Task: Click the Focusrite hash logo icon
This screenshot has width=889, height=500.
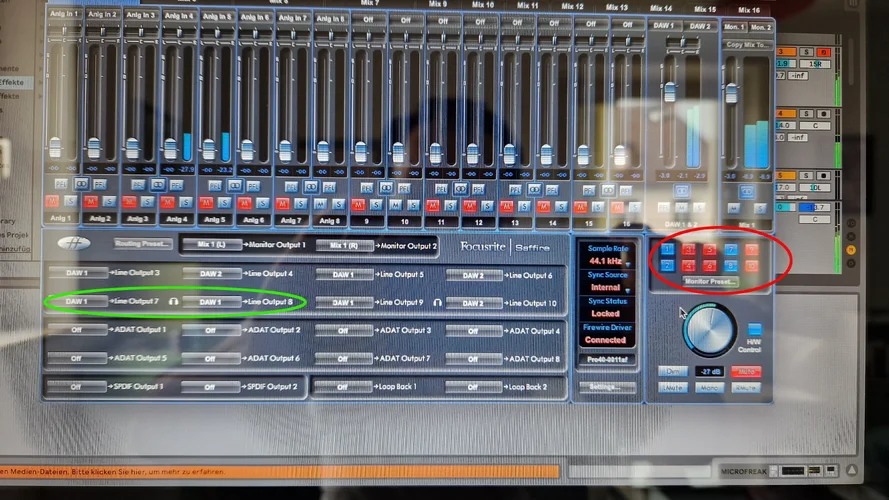Action: point(75,244)
